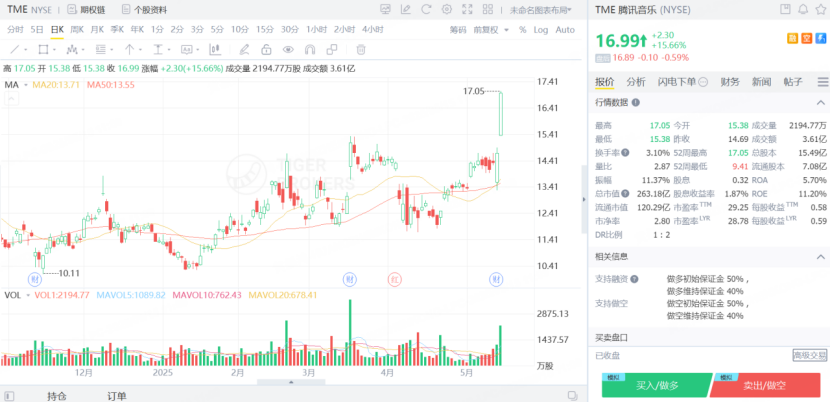Screen dimensions: 830x402
Task: Switch to the 分析 tab
Action: pyautogui.click(x=636, y=82)
